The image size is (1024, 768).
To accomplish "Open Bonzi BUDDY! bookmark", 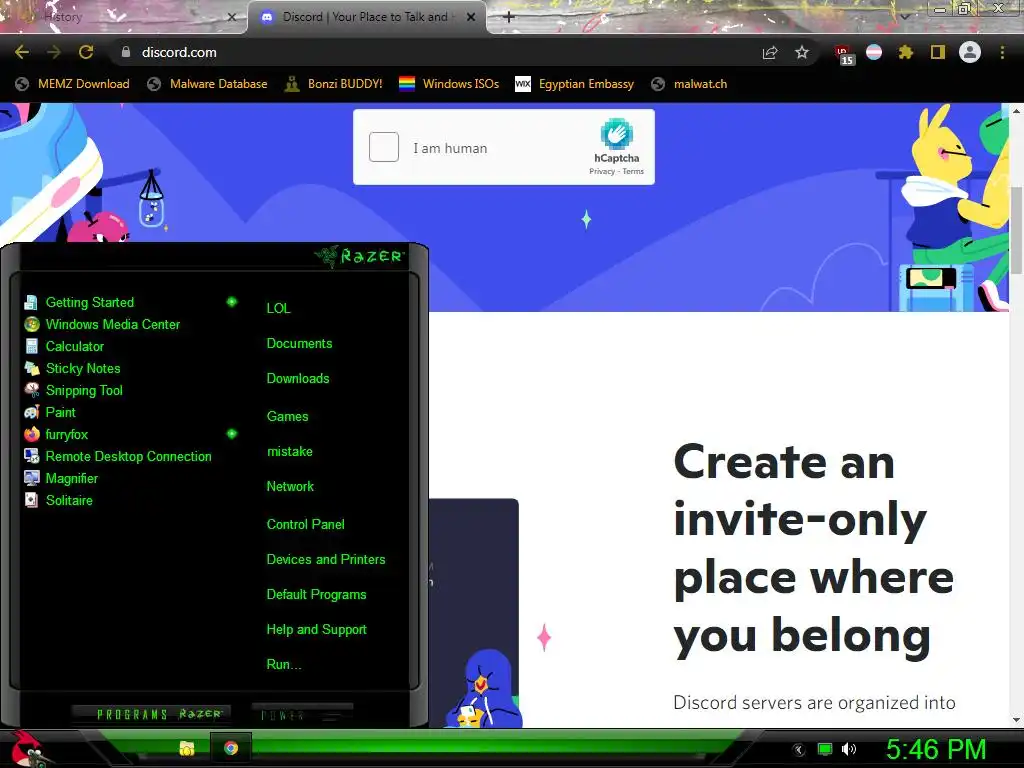I will (334, 84).
